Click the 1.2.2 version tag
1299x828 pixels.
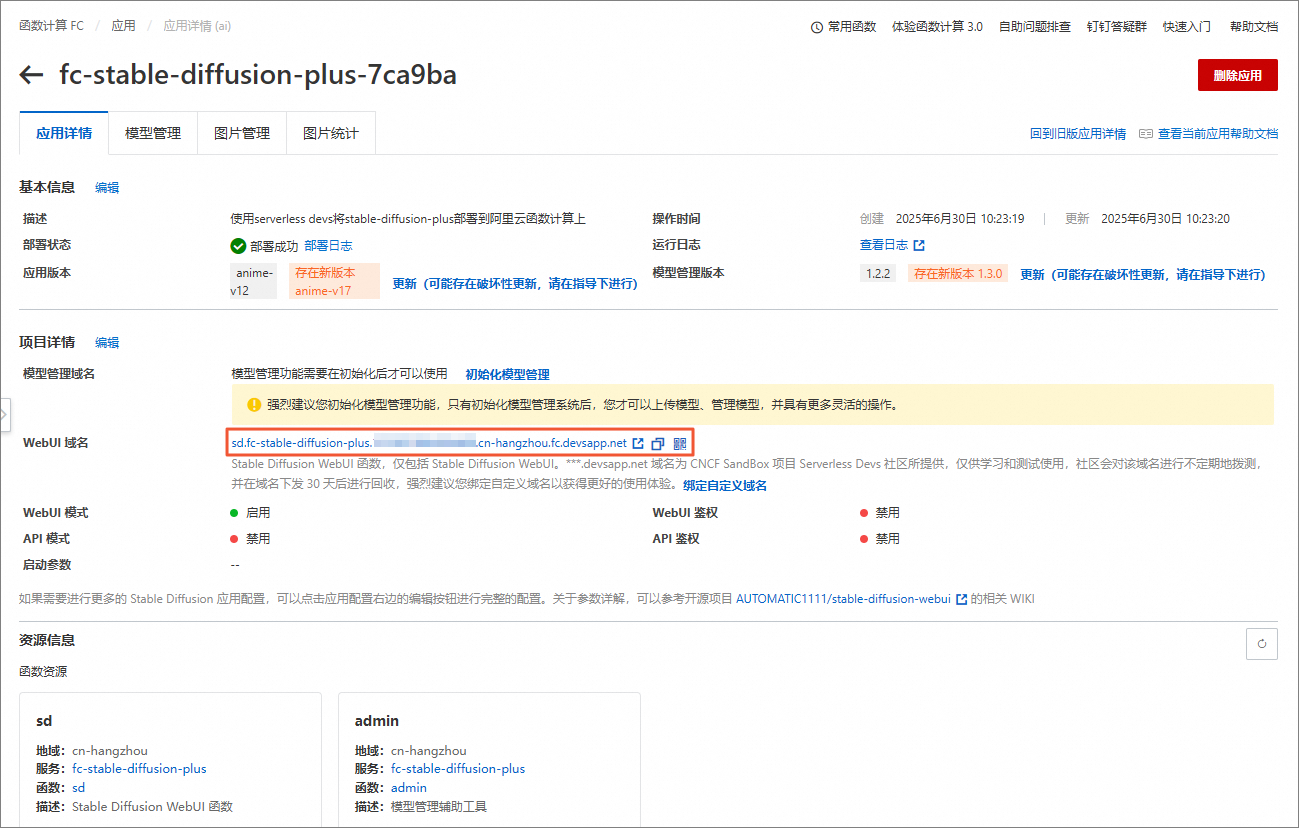(x=878, y=274)
